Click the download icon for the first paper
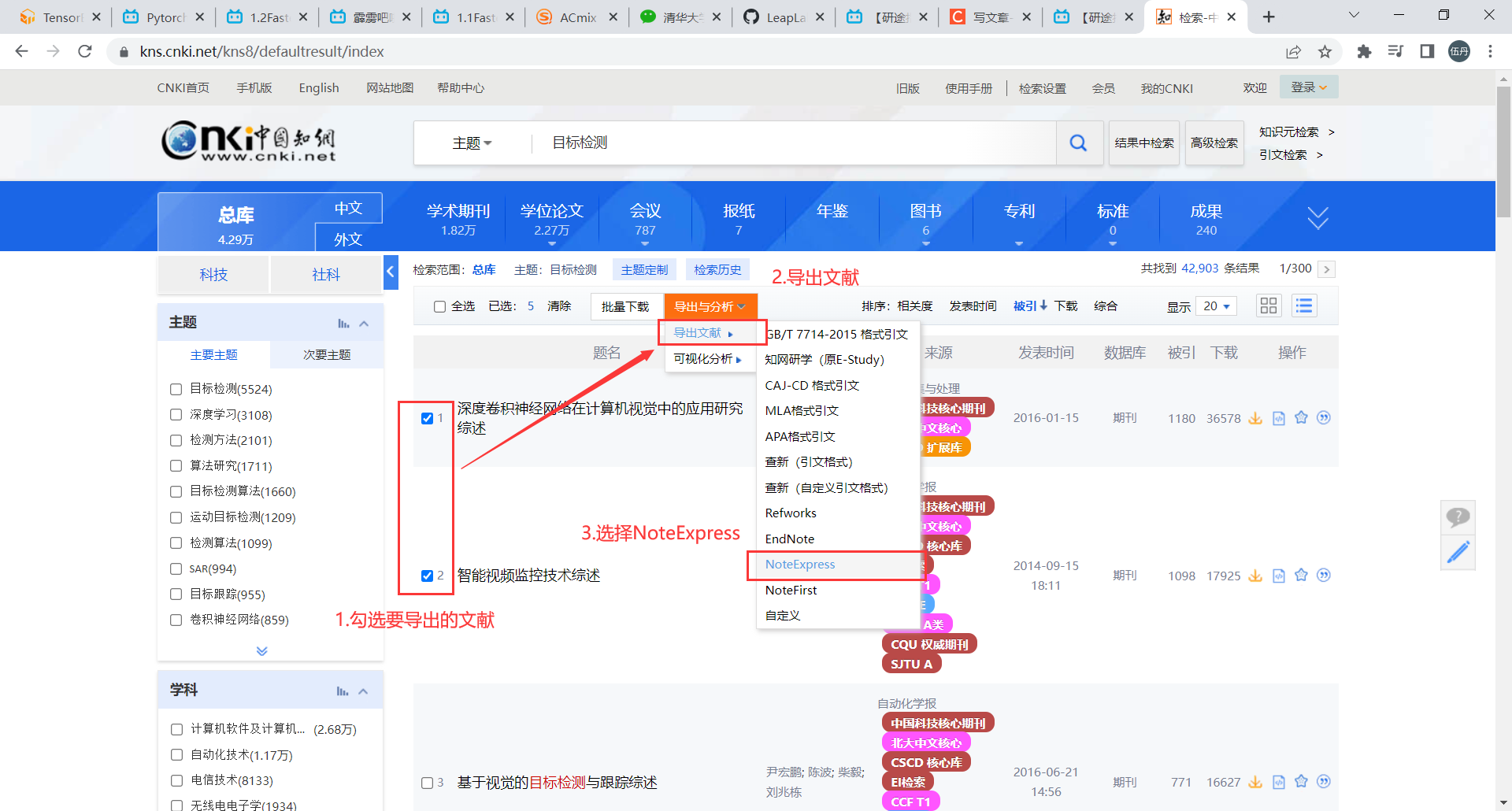This screenshot has width=1512, height=811. tap(1254, 418)
